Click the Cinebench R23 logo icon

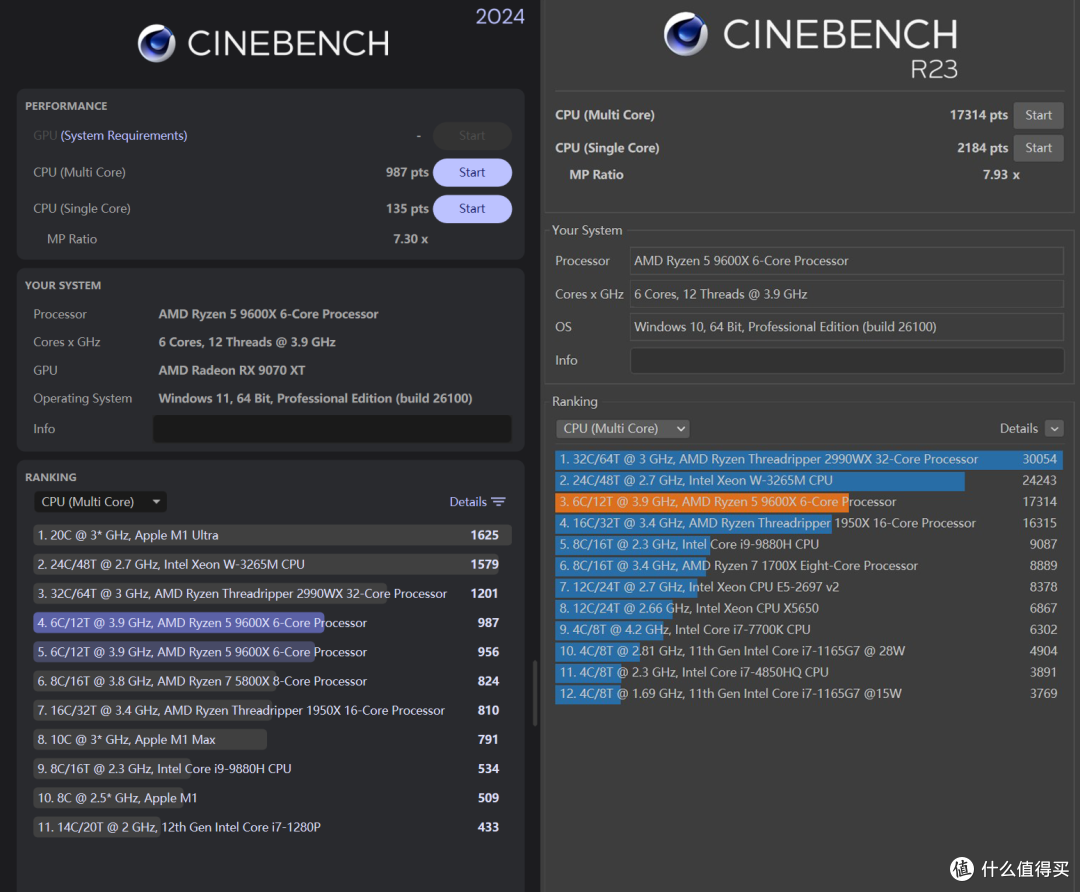(x=685, y=34)
